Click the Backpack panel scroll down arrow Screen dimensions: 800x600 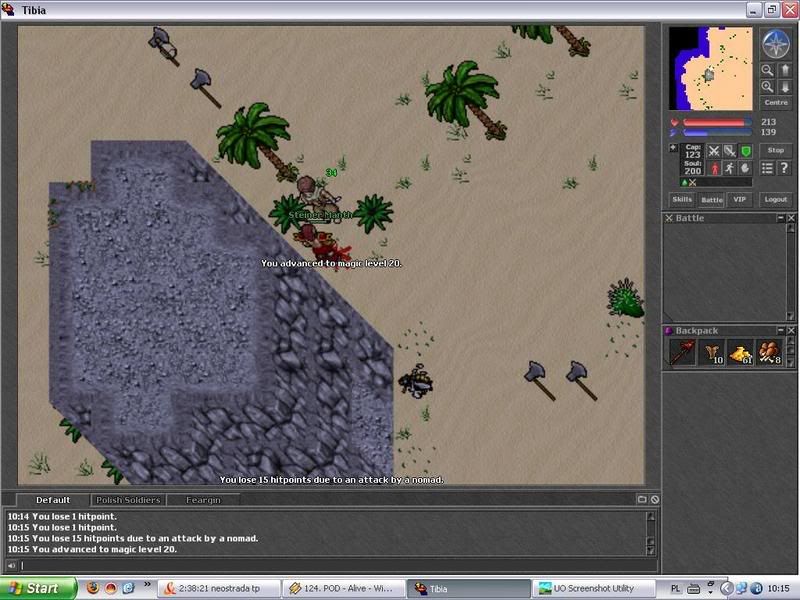pos(791,362)
